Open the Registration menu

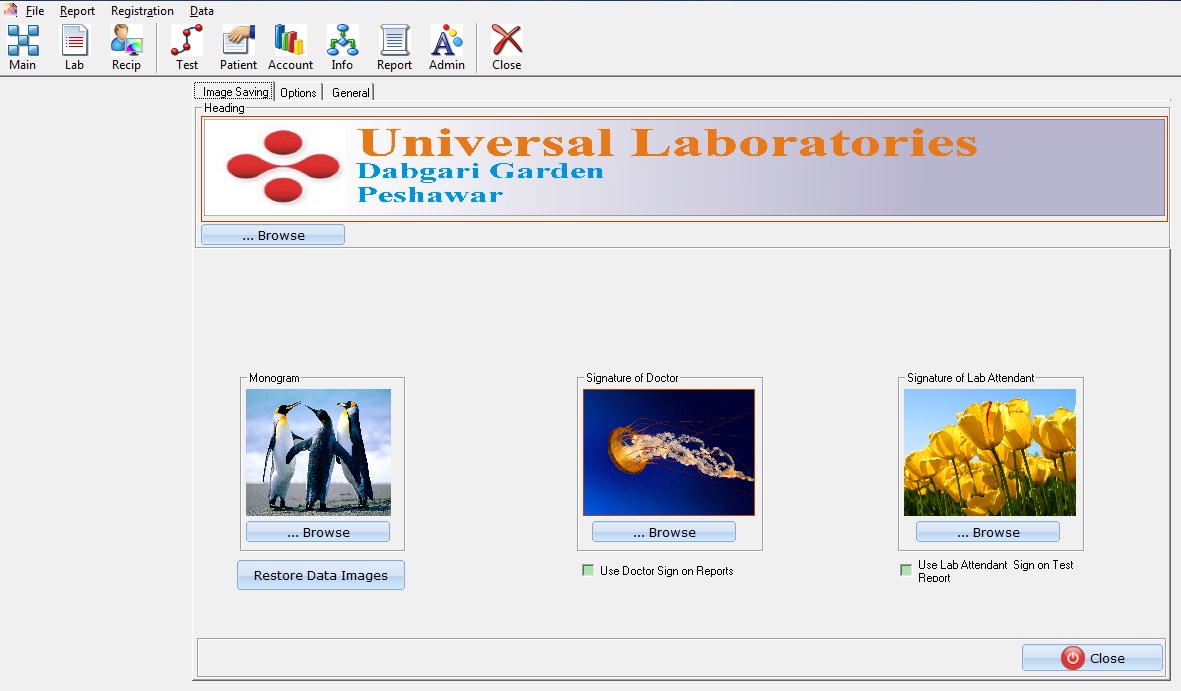[142, 11]
